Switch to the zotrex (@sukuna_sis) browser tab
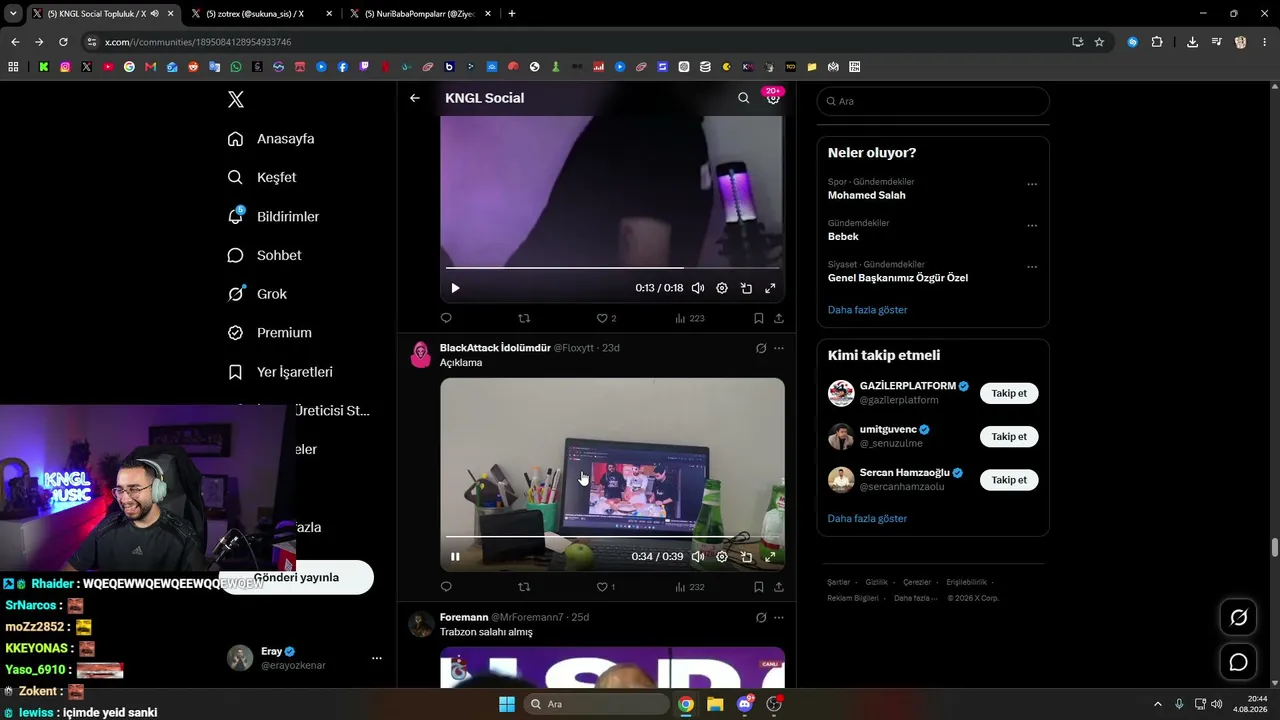 pyautogui.click(x=261, y=14)
